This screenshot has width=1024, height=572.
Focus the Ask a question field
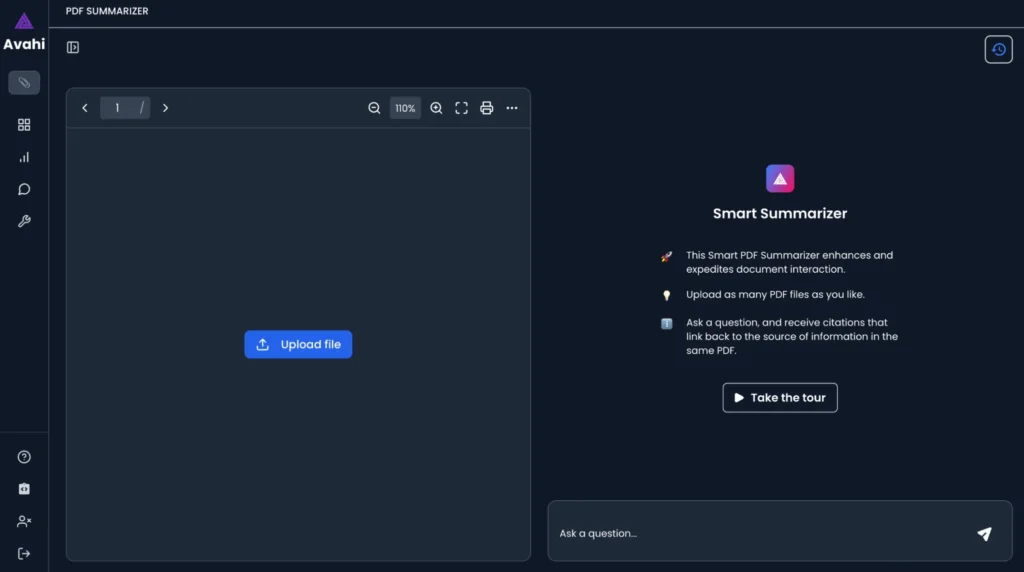tap(761, 533)
